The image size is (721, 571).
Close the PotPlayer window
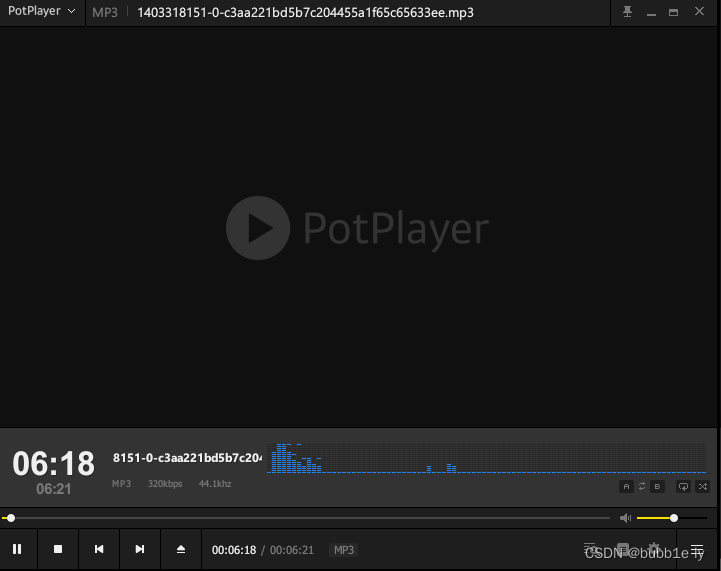pos(699,11)
